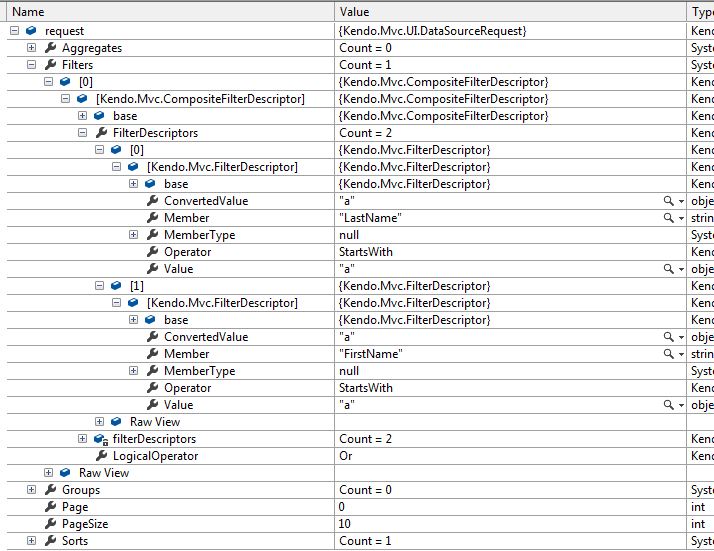Select the [Kendo.Mvc.CompositeFilterDescriptor] row

pos(200,99)
